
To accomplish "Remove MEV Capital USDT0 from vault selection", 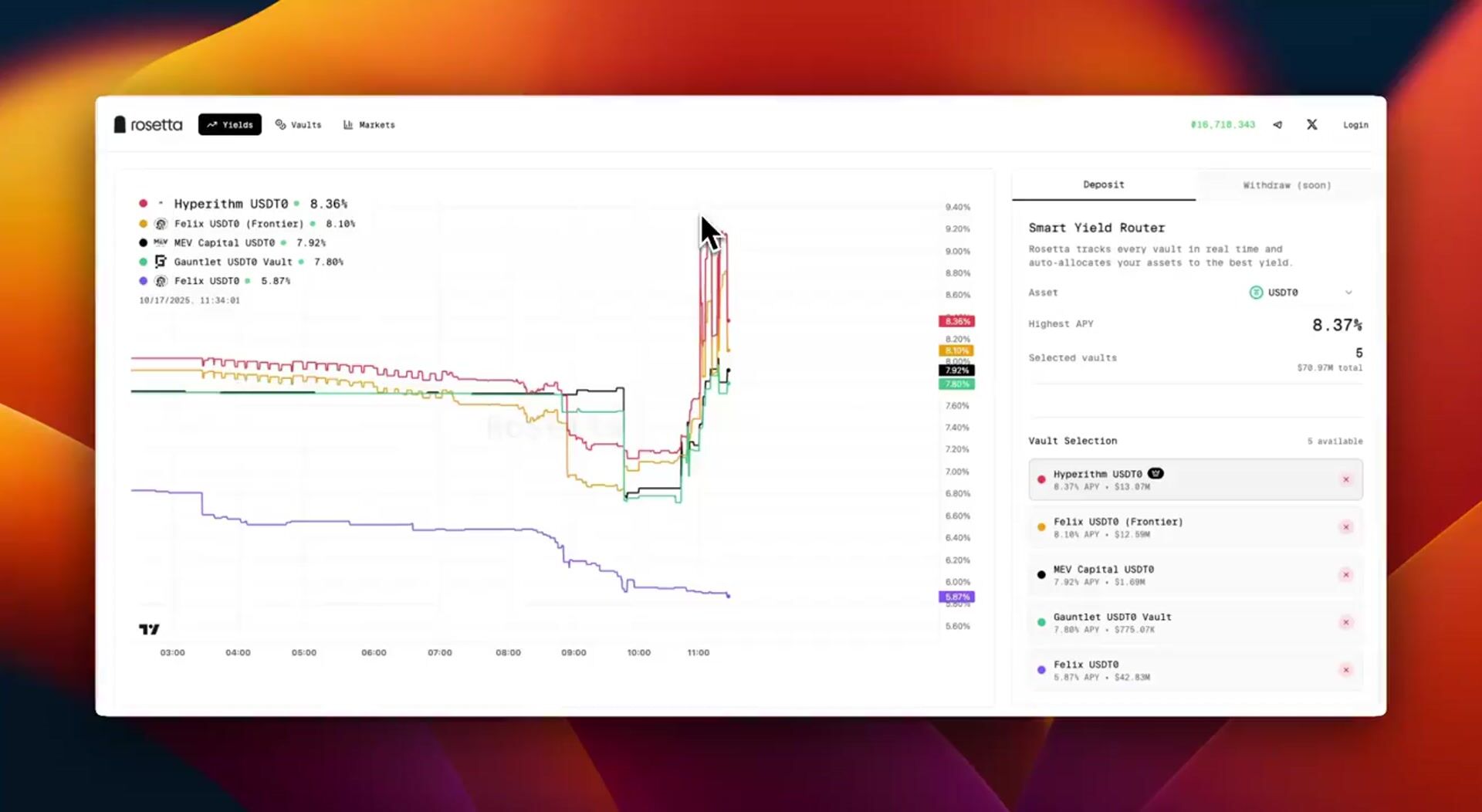I will [x=1346, y=575].
